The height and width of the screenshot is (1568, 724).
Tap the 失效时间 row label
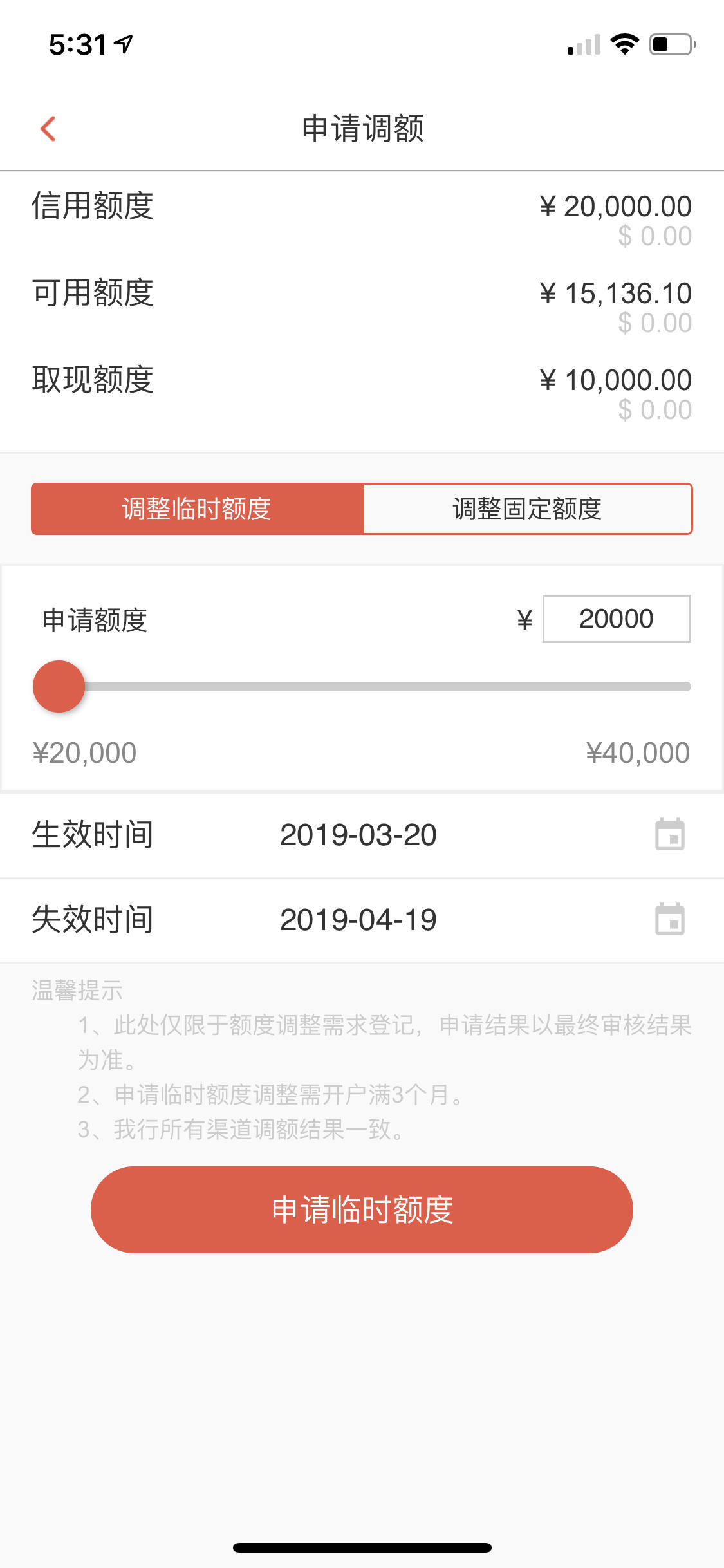click(93, 920)
